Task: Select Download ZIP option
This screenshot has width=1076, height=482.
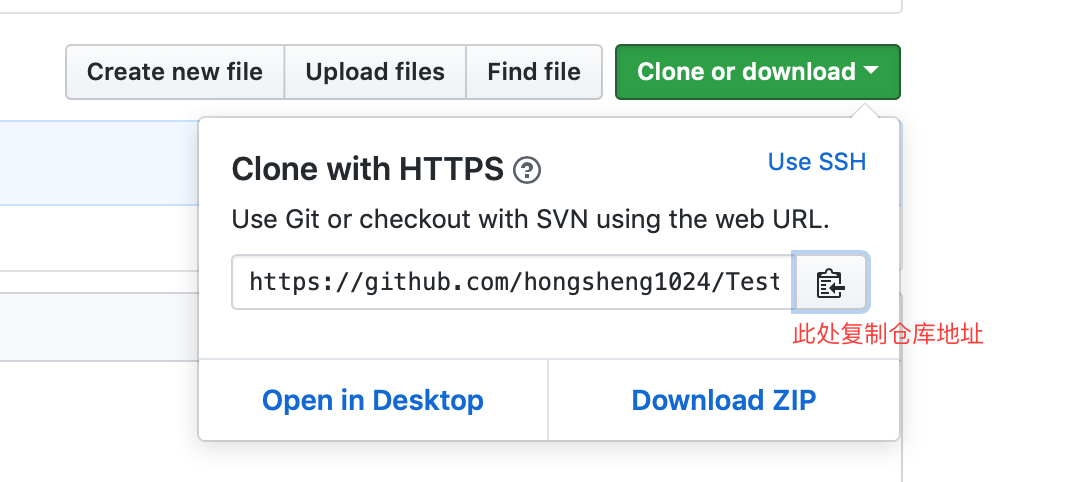Action: [x=724, y=400]
